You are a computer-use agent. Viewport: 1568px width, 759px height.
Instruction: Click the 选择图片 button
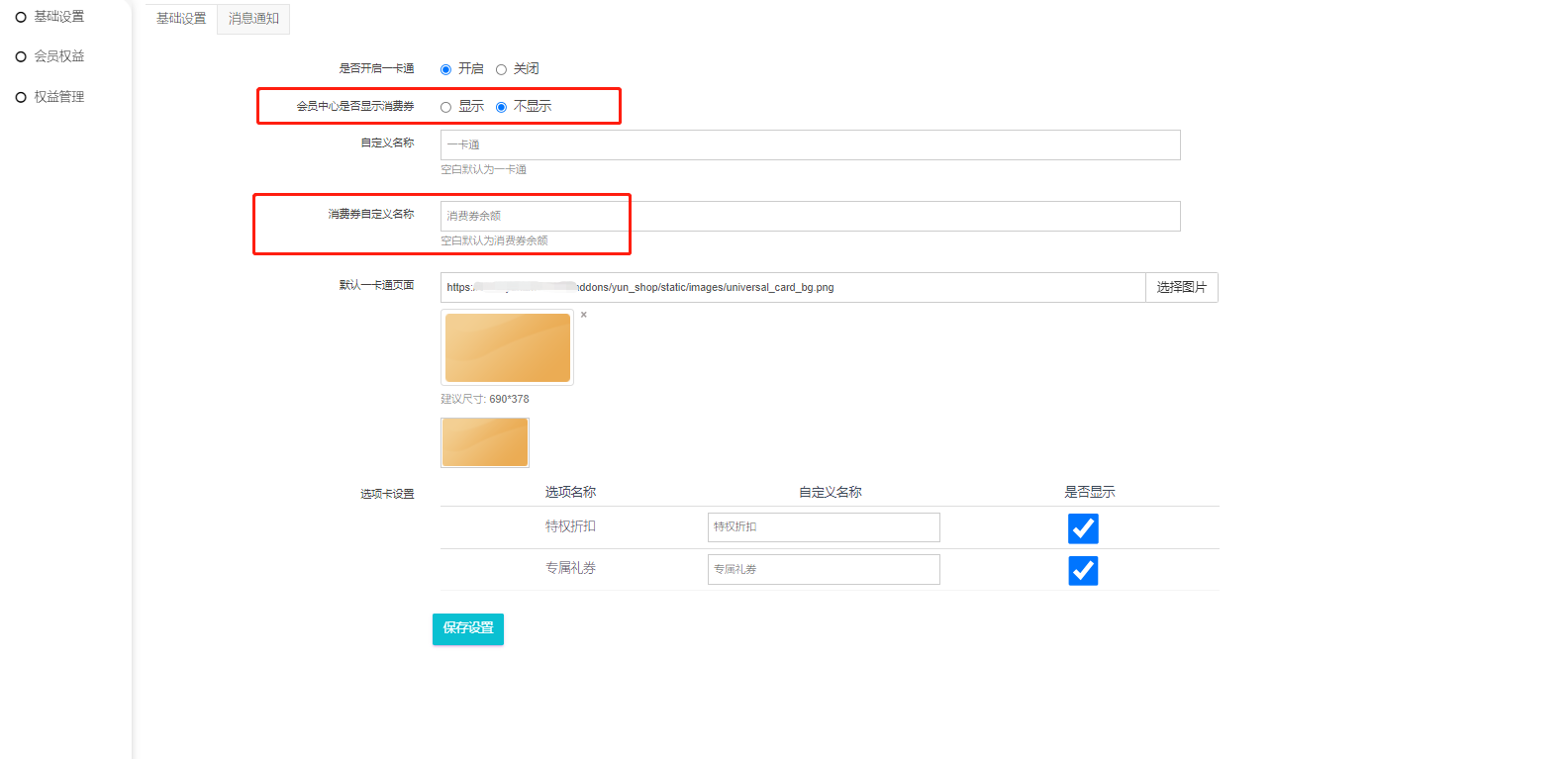coord(1181,288)
